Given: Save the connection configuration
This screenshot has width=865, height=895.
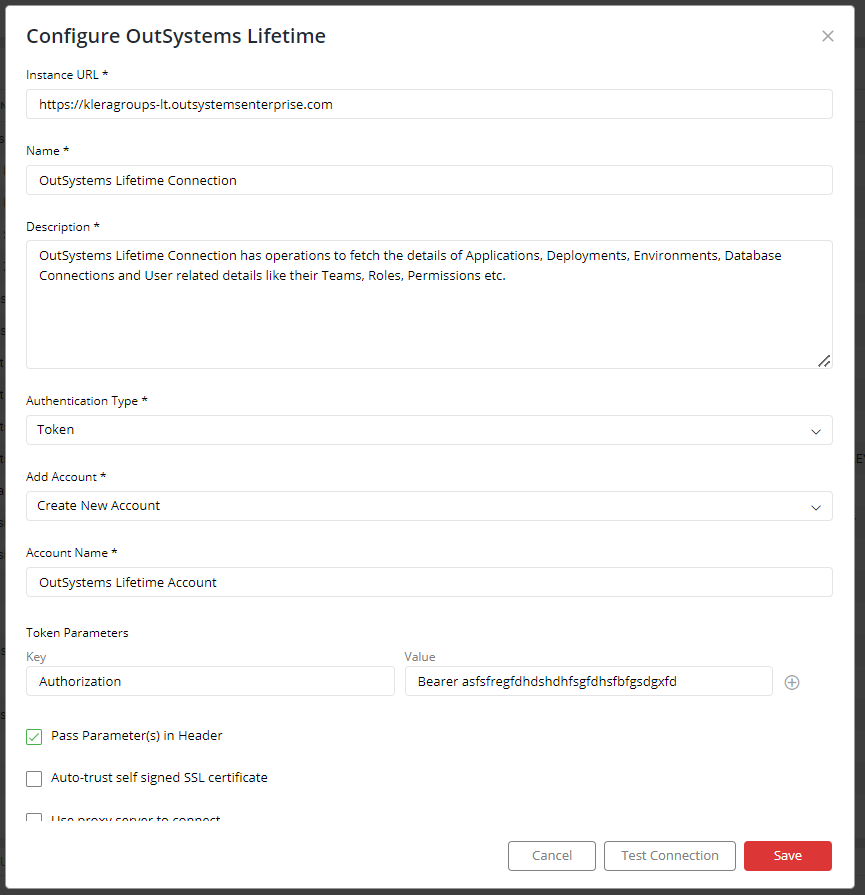Looking at the screenshot, I should coord(787,856).
